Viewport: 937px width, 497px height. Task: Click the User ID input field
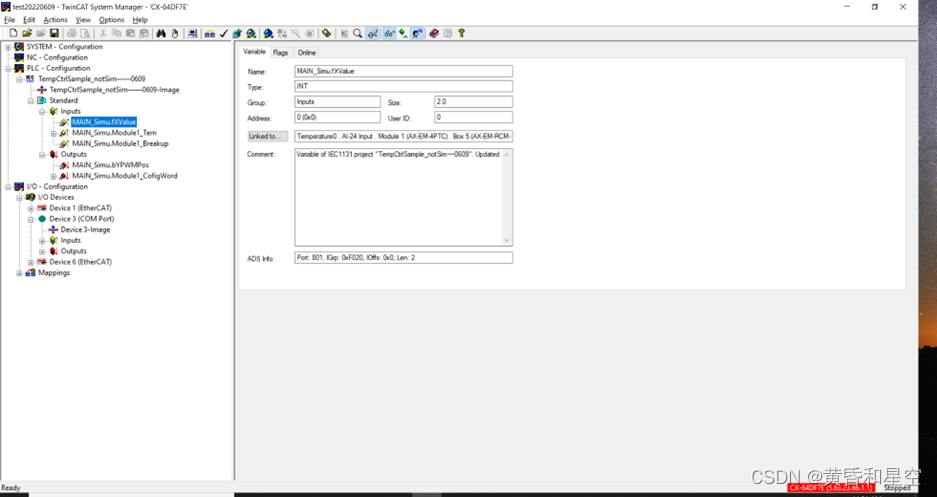[x=473, y=117]
